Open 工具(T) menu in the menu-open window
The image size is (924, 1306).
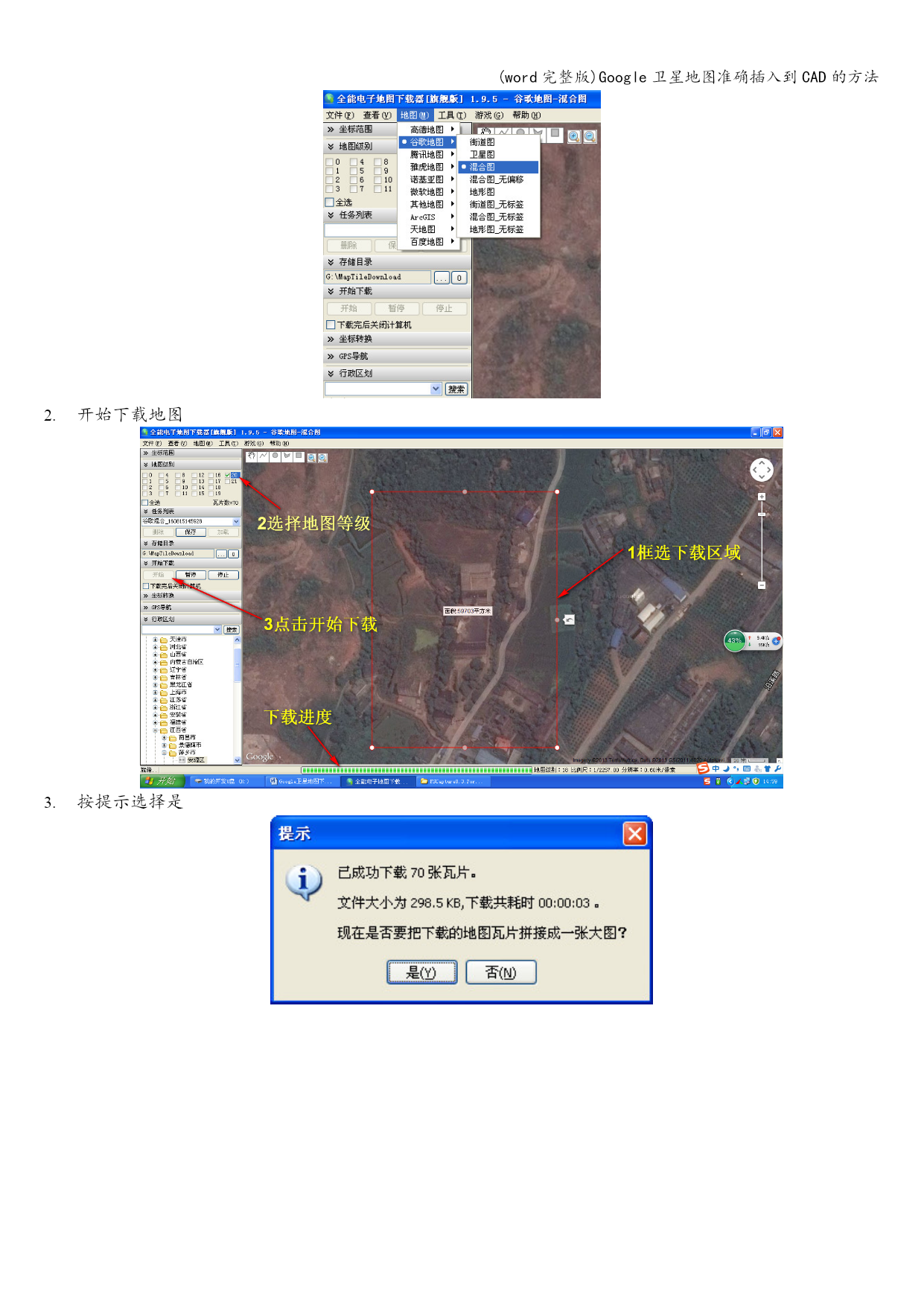coord(452,115)
